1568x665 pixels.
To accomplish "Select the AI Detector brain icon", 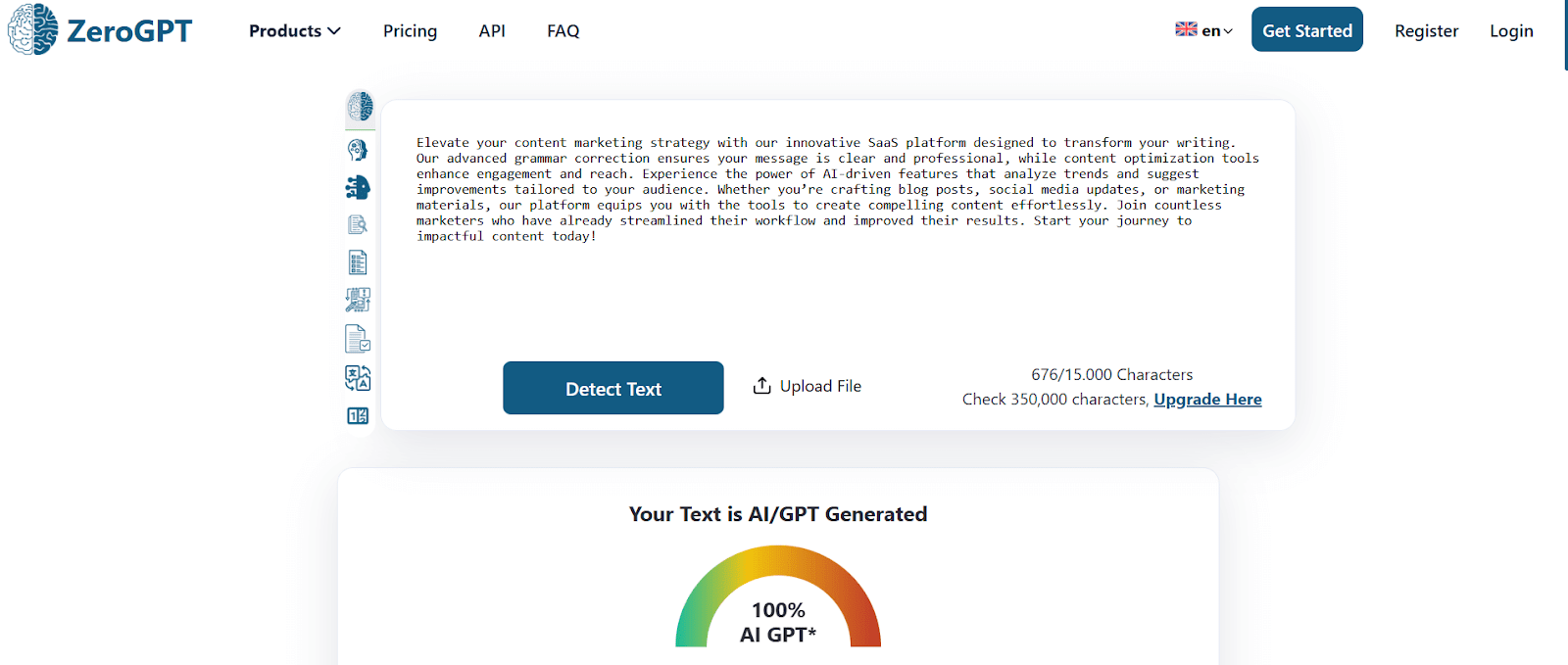I will pyautogui.click(x=359, y=109).
